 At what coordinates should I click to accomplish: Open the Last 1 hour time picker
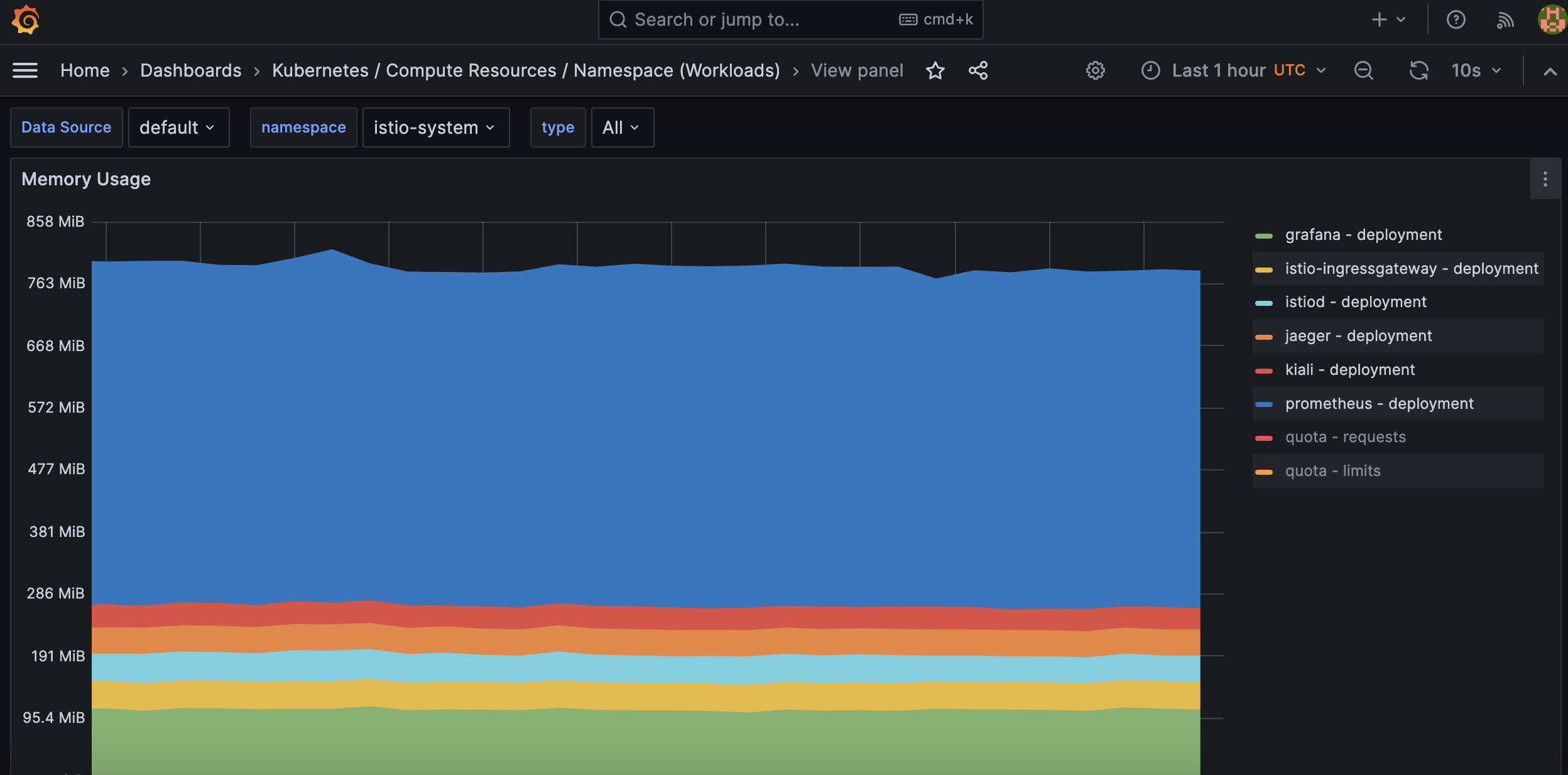[1234, 70]
